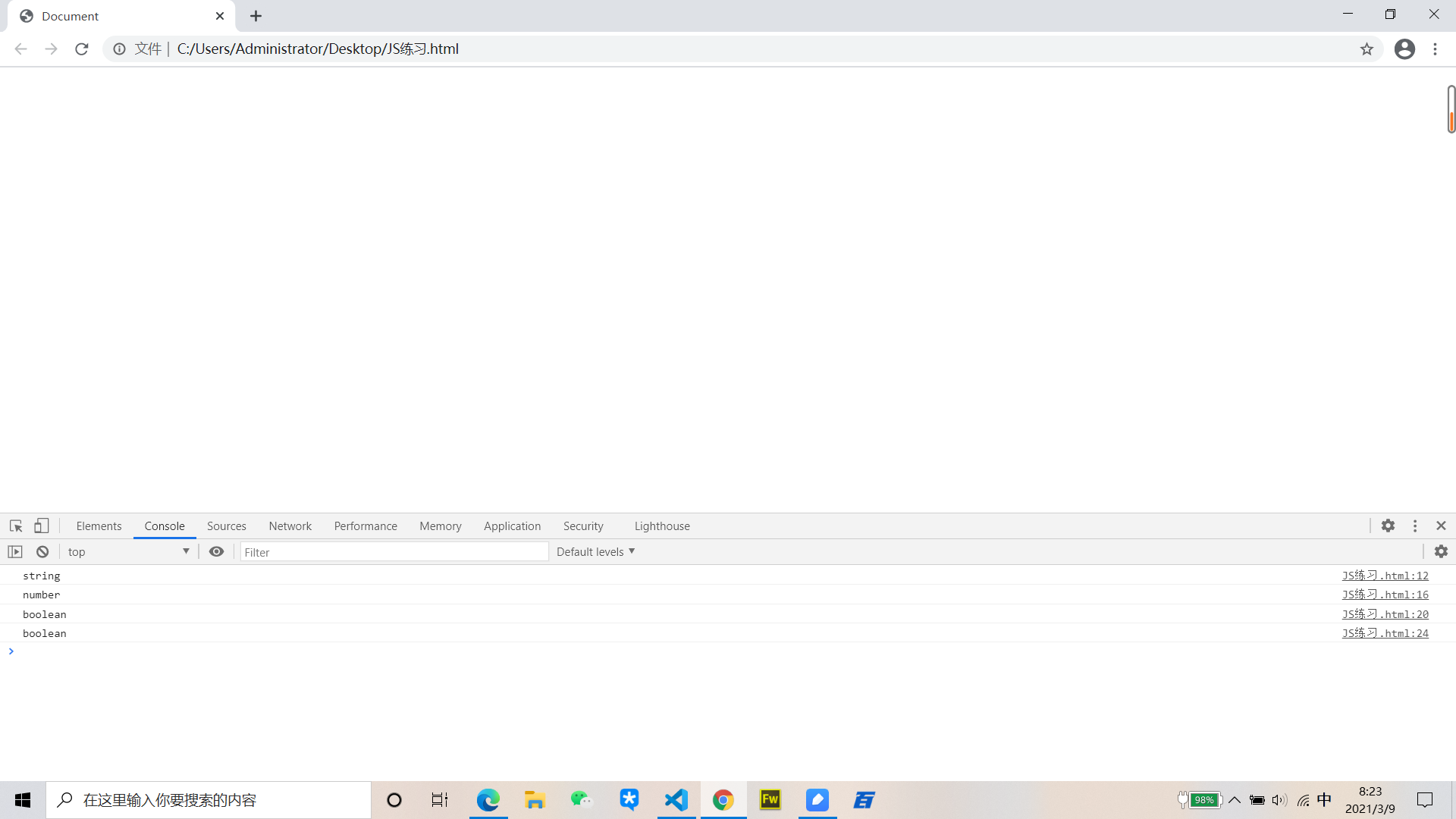Launch Microsoft Edge from taskbar
The image size is (1456, 819).
point(488,800)
